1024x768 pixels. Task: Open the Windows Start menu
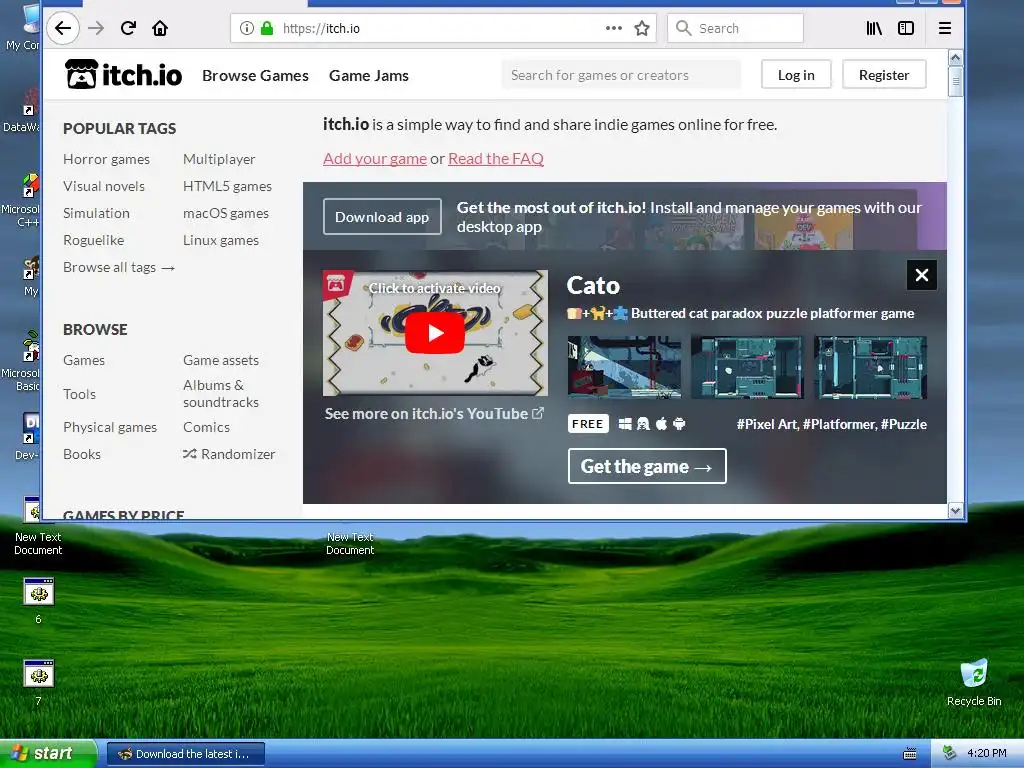click(x=48, y=754)
